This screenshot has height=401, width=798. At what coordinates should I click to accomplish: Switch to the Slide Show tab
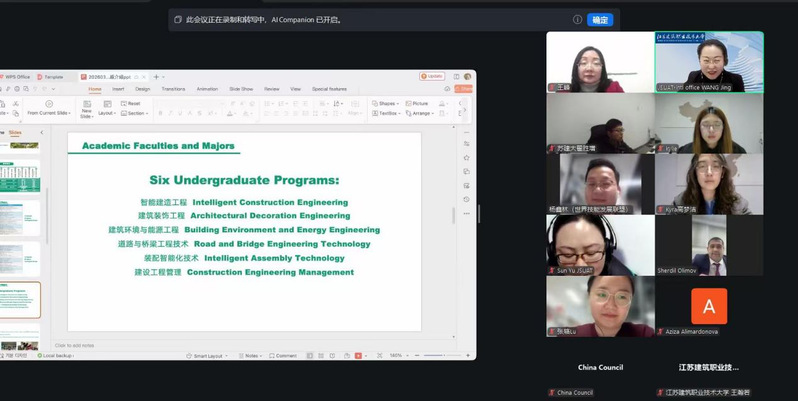click(x=240, y=89)
